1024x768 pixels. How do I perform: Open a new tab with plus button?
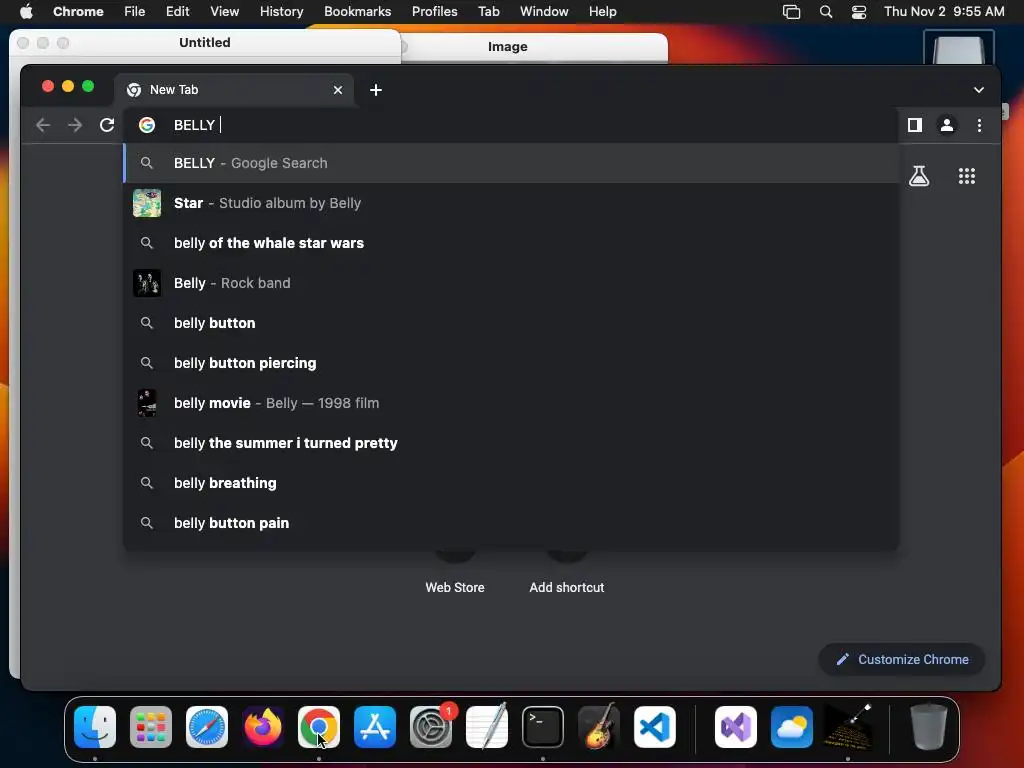coord(376,89)
